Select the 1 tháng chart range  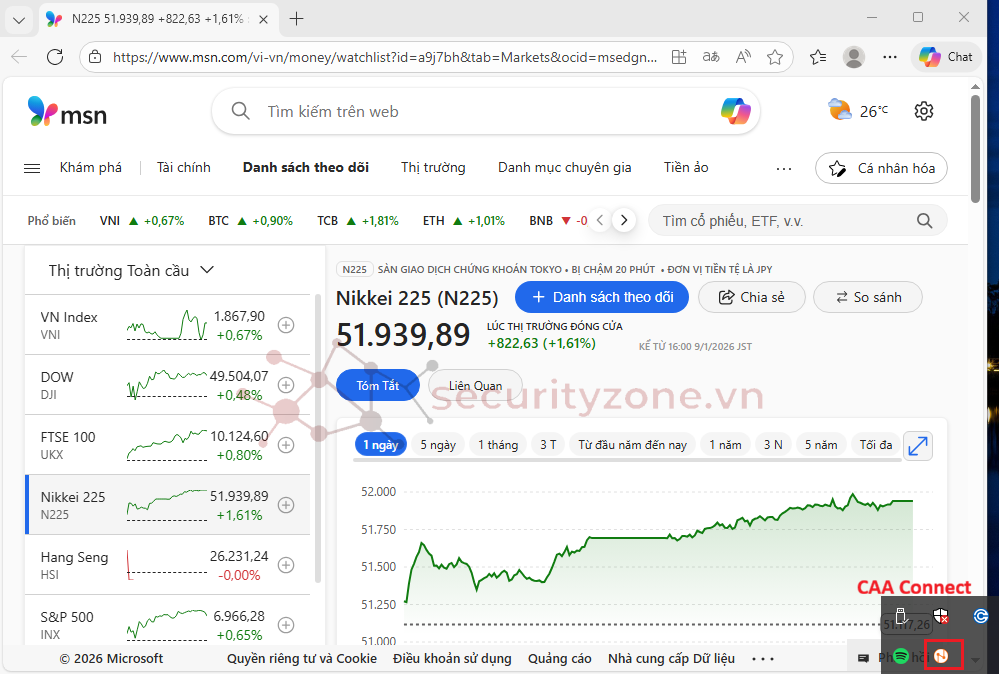[497, 445]
